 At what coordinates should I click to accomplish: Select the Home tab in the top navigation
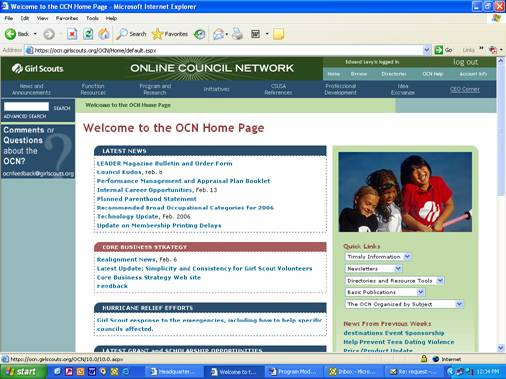coord(334,74)
